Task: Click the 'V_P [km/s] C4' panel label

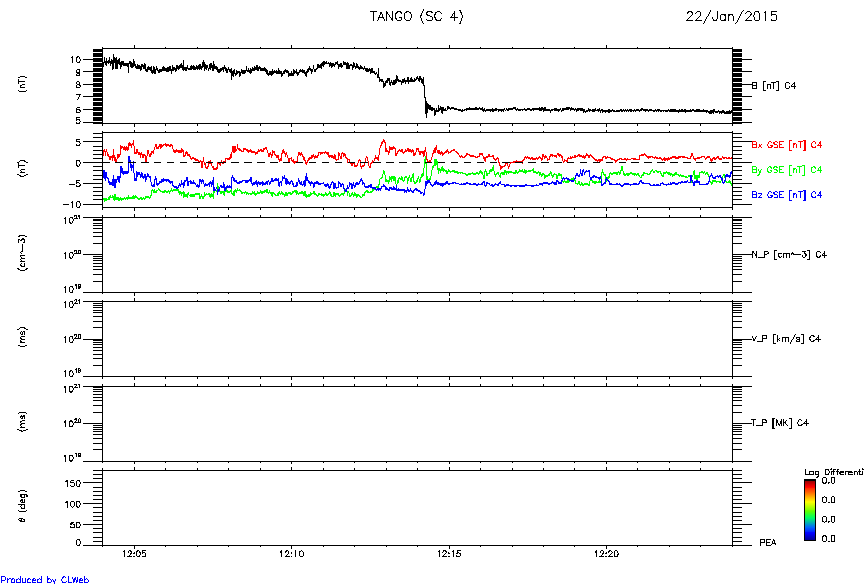Action: [786, 339]
